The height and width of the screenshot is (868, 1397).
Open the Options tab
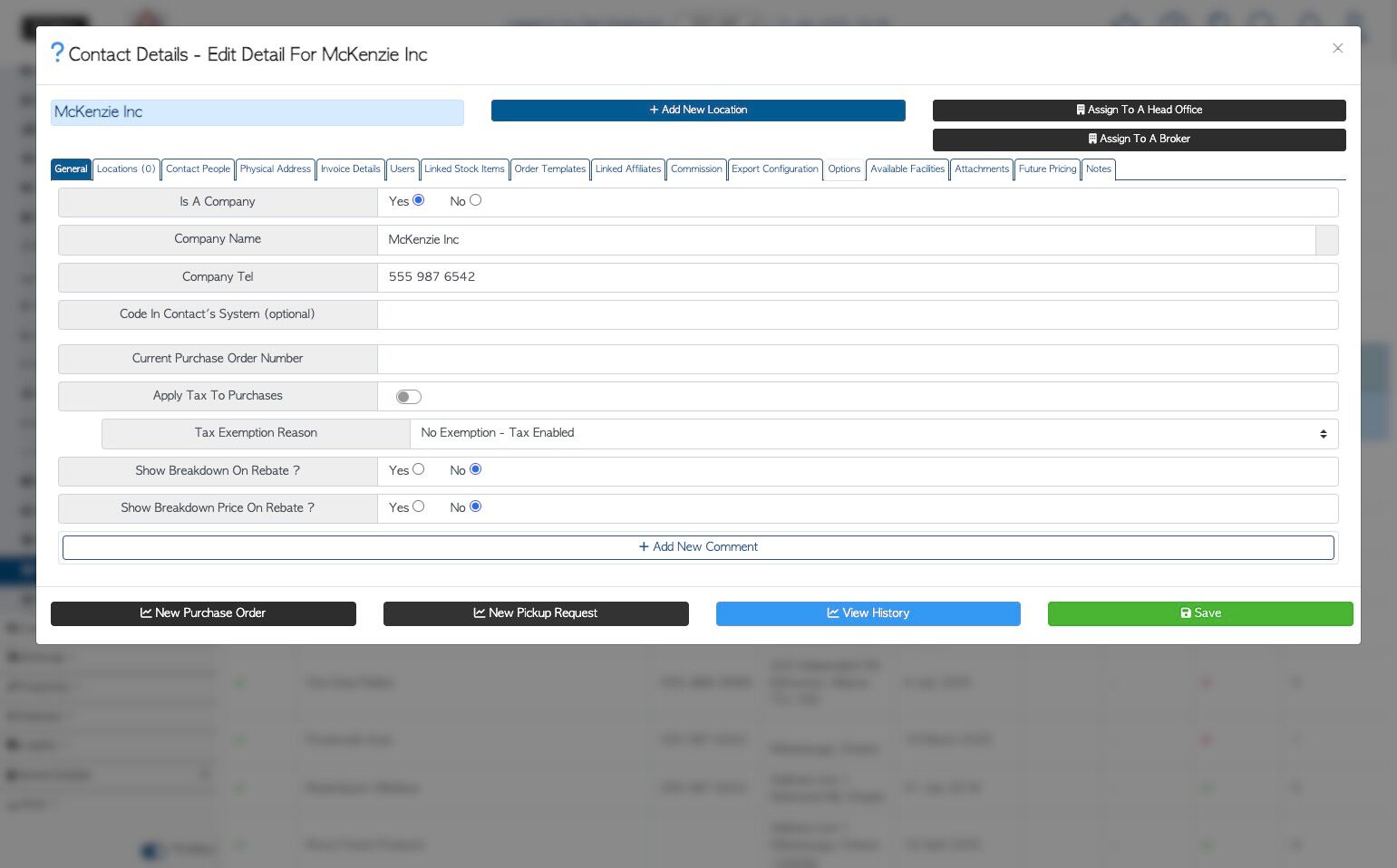coord(844,169)
